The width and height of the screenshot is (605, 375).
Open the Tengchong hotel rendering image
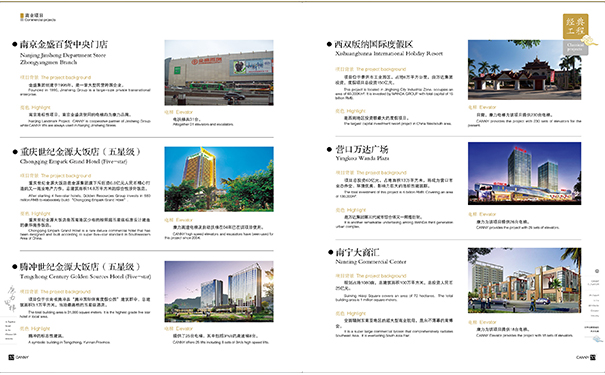(x=219, y=291)
